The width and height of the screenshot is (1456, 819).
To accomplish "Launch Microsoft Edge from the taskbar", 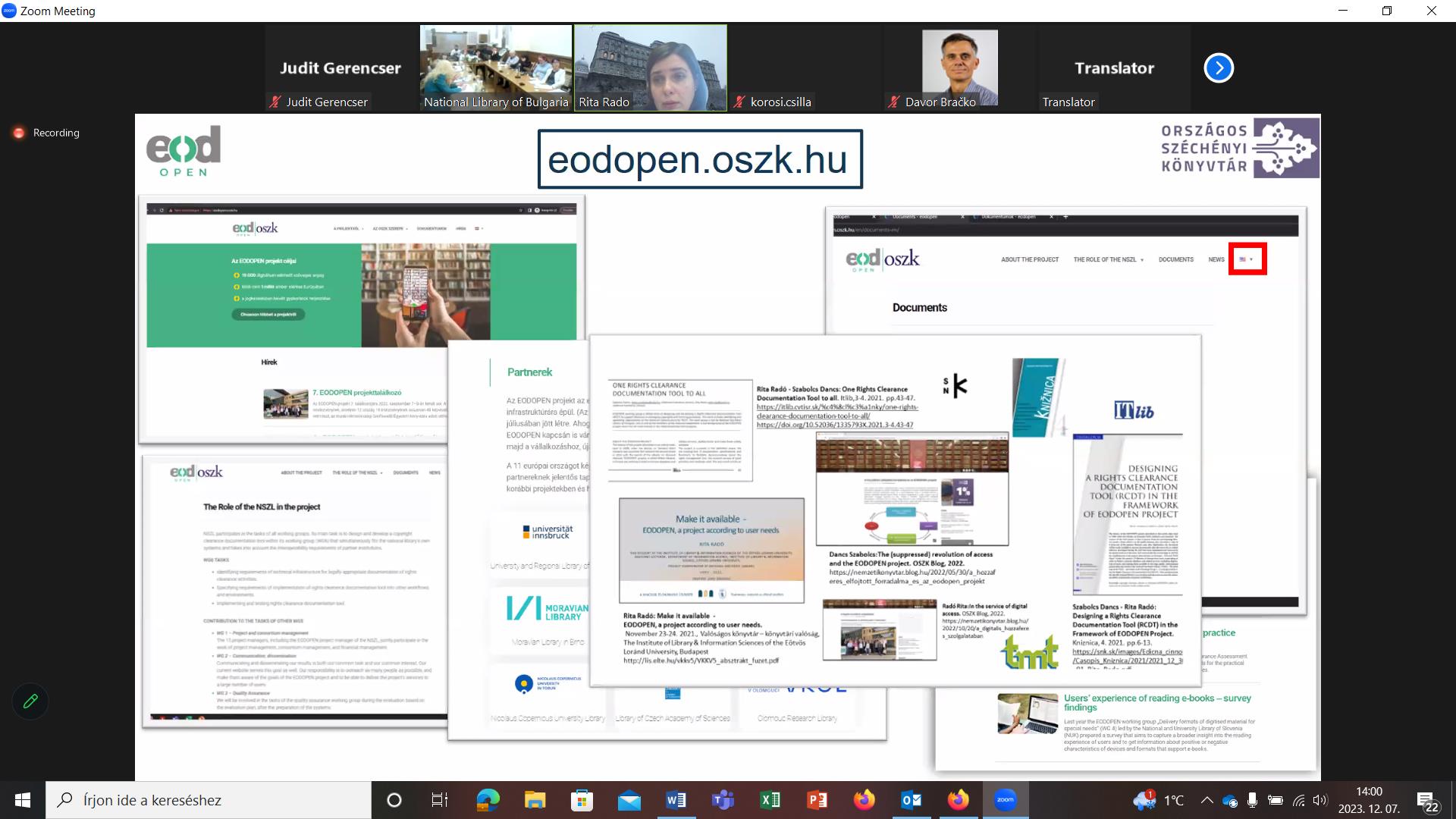I will click(488, 800).
